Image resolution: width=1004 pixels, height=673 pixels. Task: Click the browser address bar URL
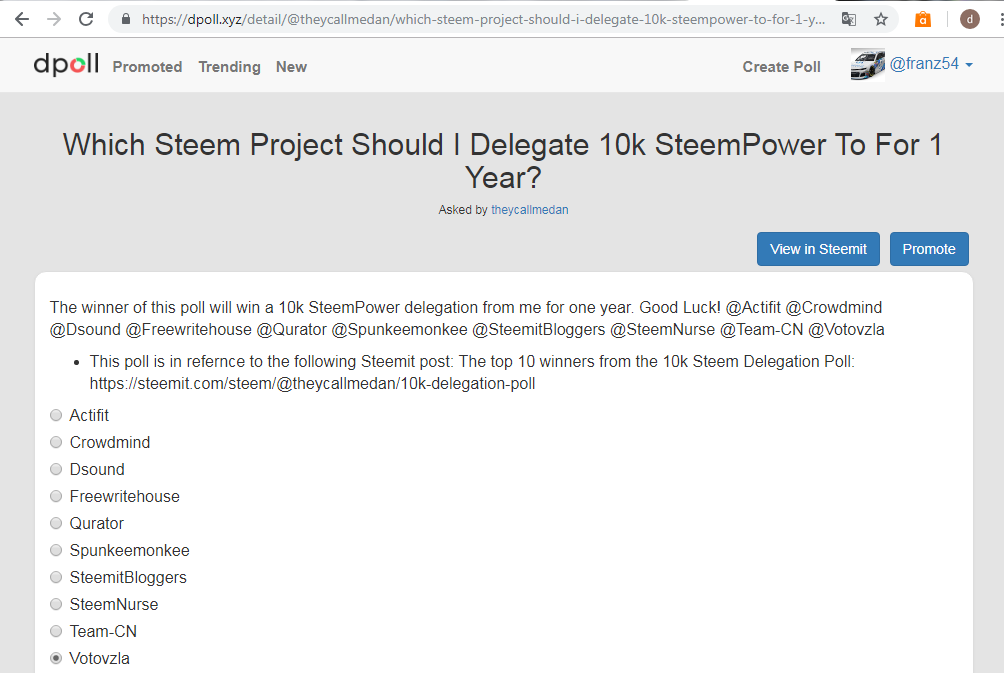(x=483, y=19)
